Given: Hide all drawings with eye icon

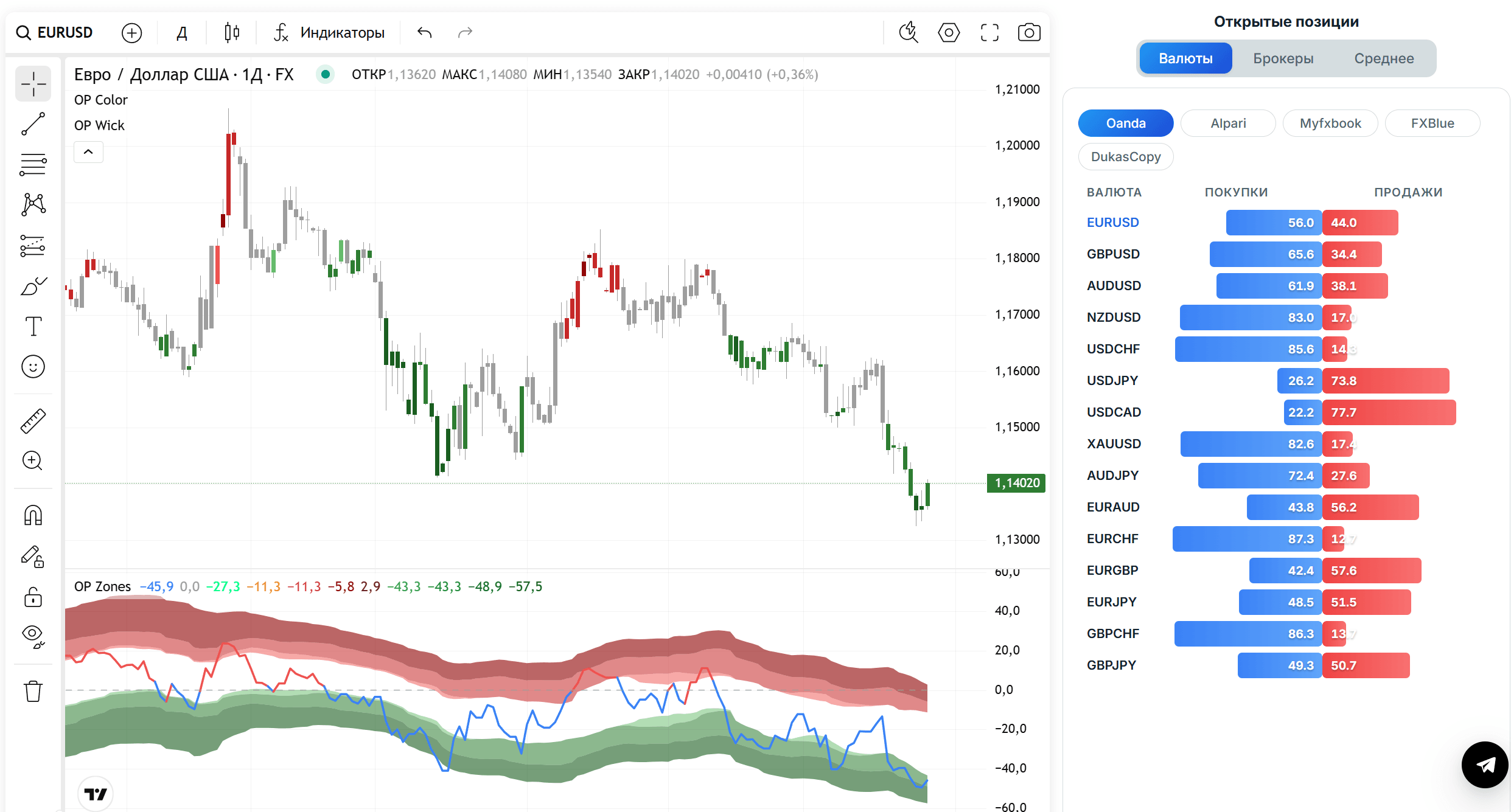Looking at the screenshot, I should point(33,636).
